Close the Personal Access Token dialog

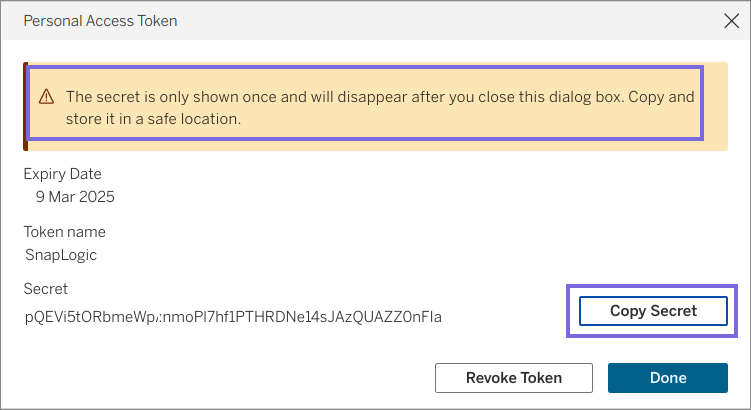click(728, 20)
